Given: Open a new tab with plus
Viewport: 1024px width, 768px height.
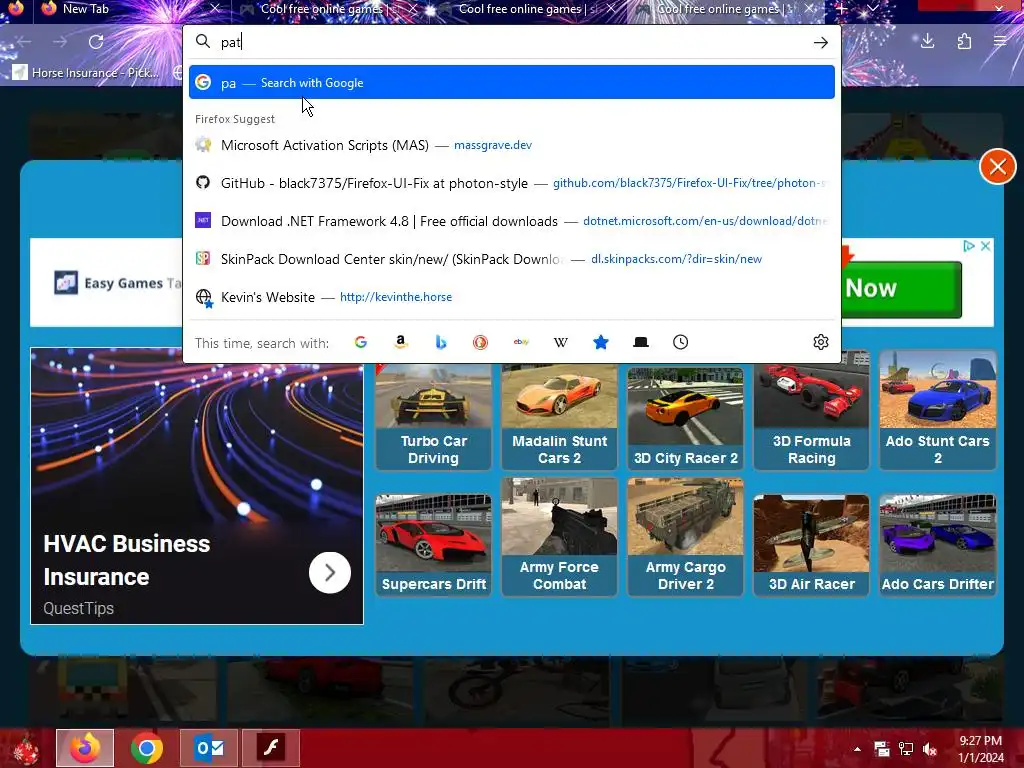Looking at the screenshot, I should (842, 8).
